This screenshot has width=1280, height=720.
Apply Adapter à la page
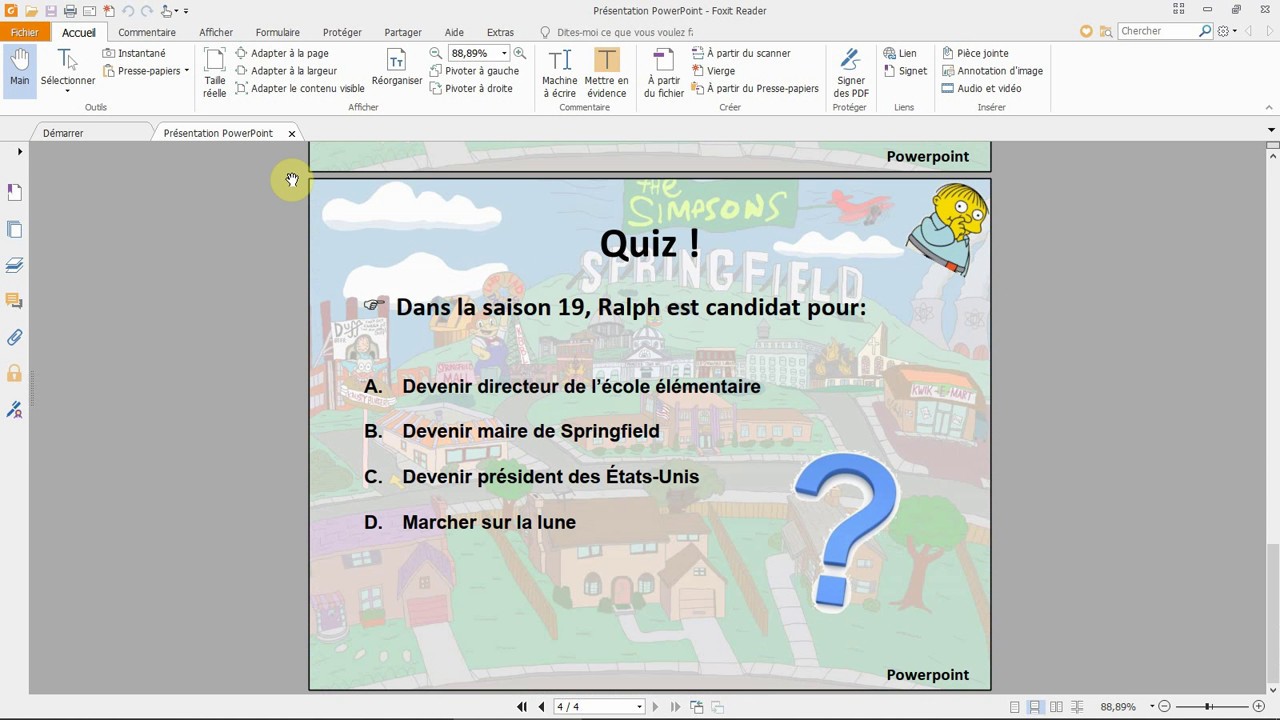point(282,53)
